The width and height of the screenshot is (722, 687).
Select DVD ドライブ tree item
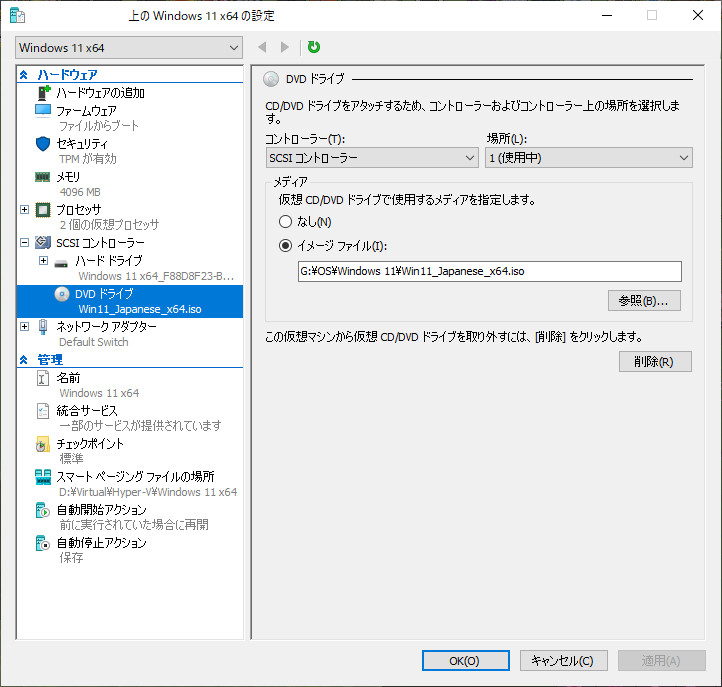[x=130, y=302]
